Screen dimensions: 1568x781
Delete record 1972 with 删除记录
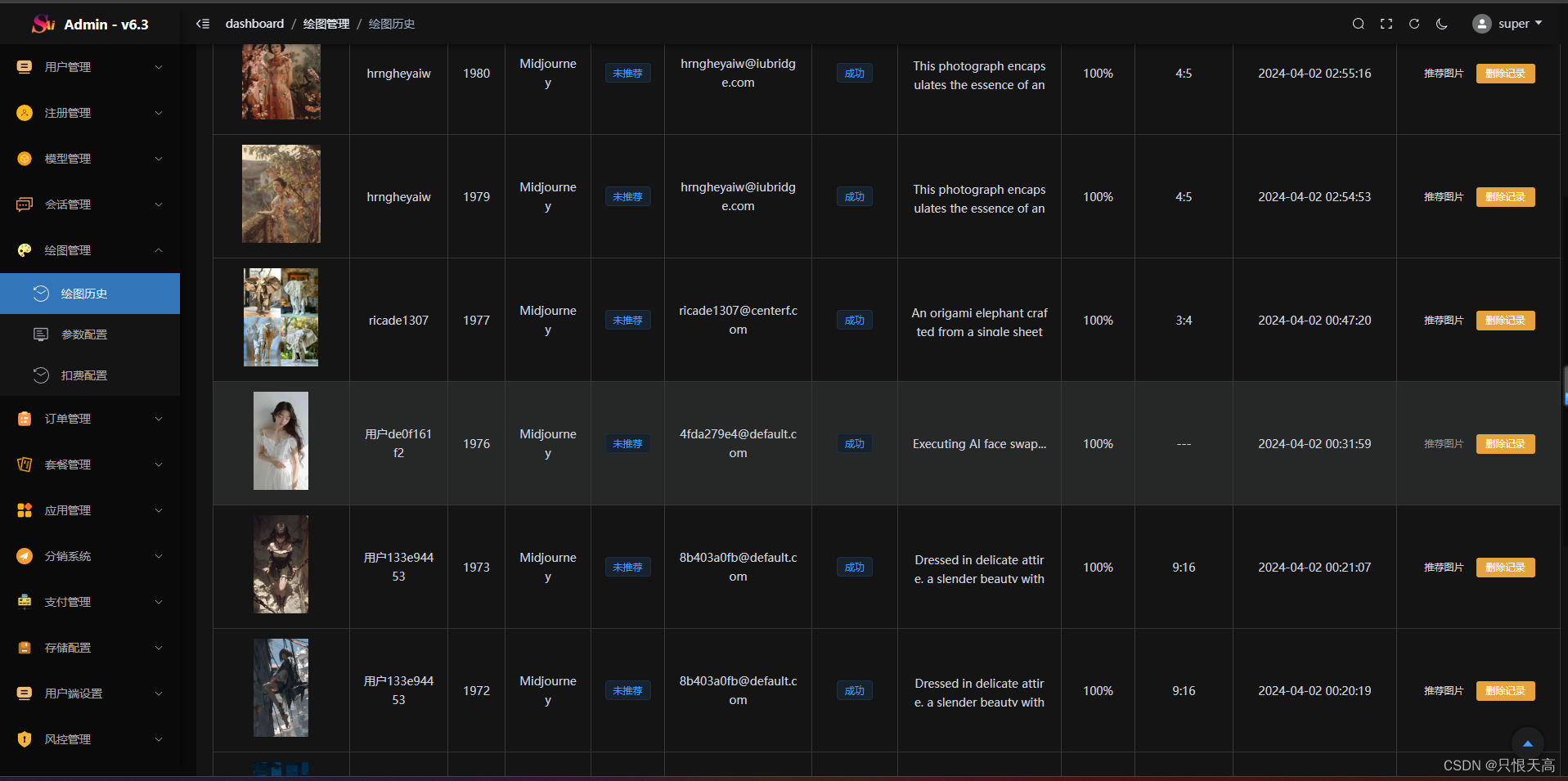(x=1505, y=691)
